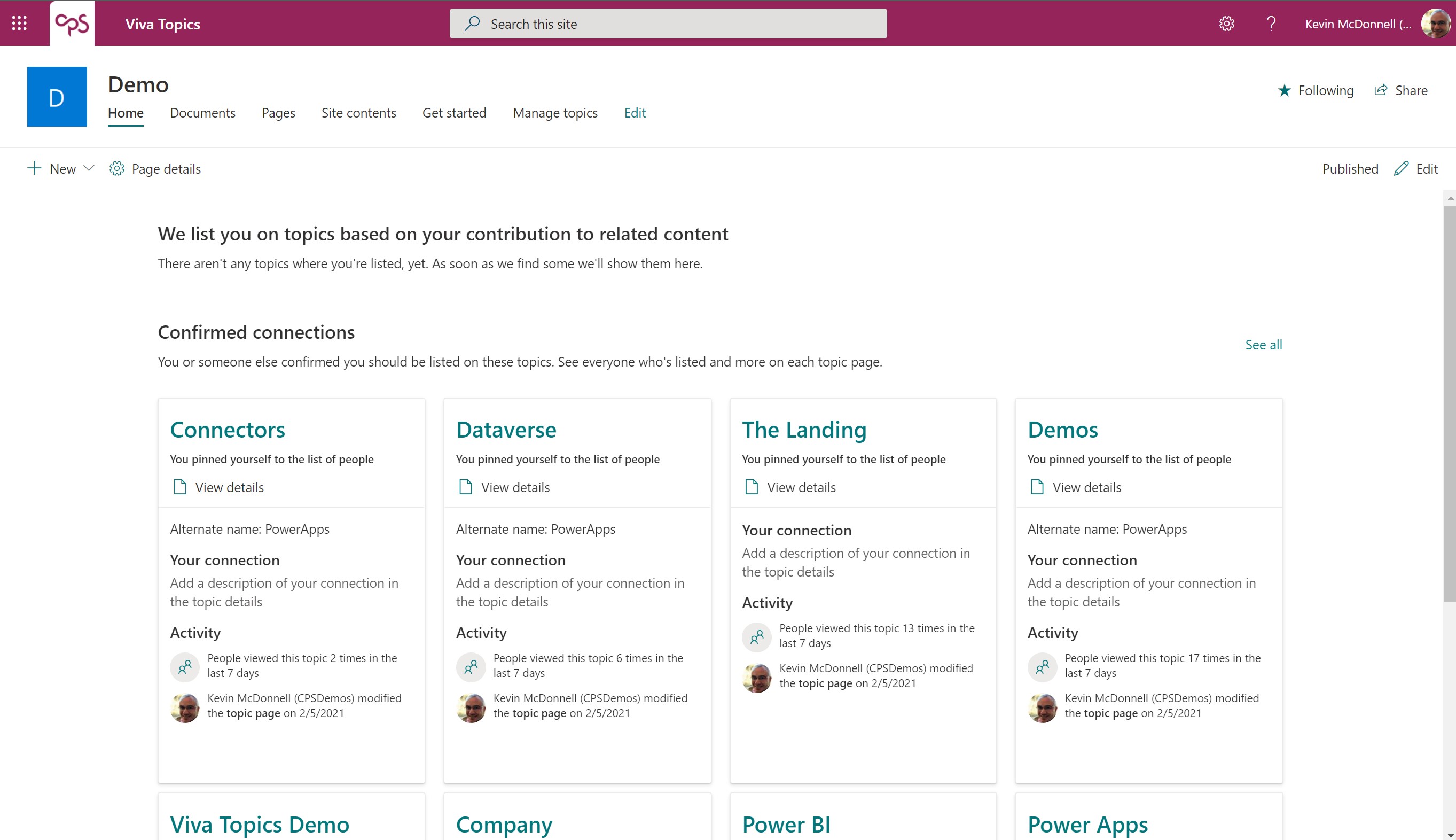Expand the New dropdown chevron

pos(89,168)
